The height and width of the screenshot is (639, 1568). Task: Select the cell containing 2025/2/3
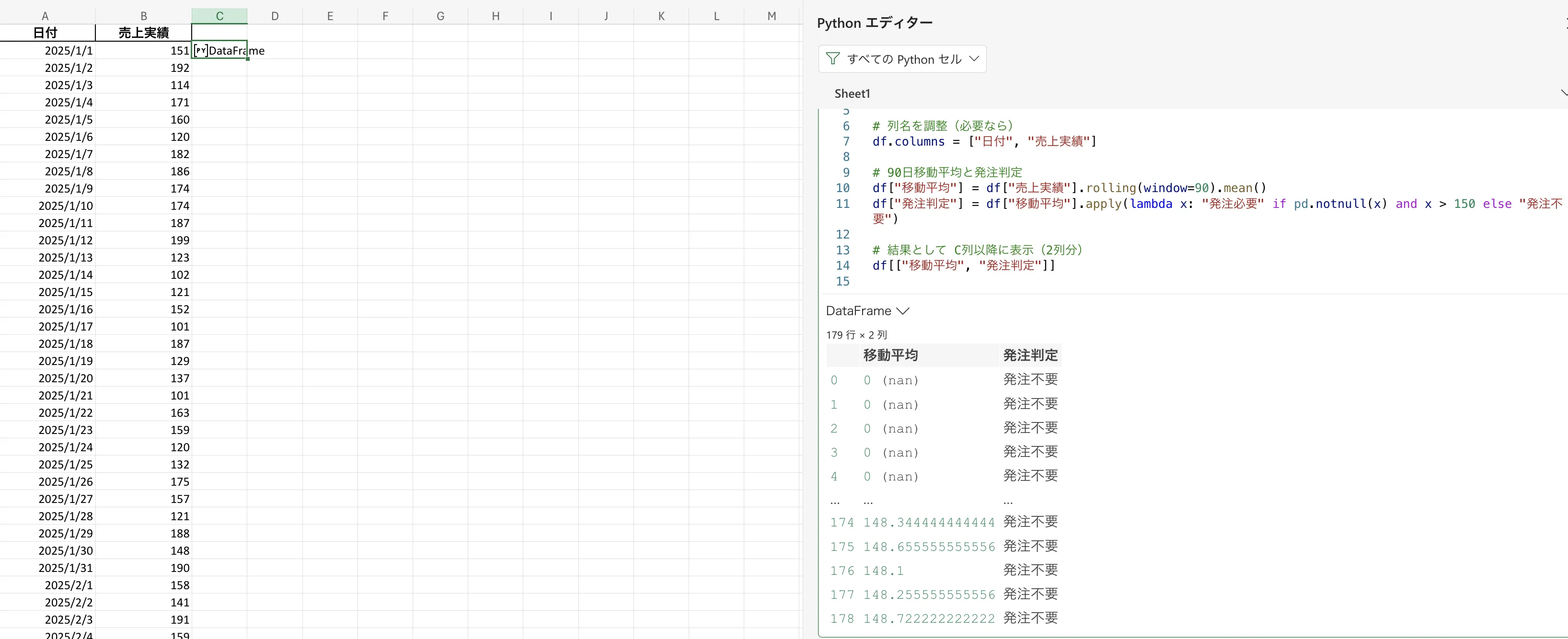[47, 619]
